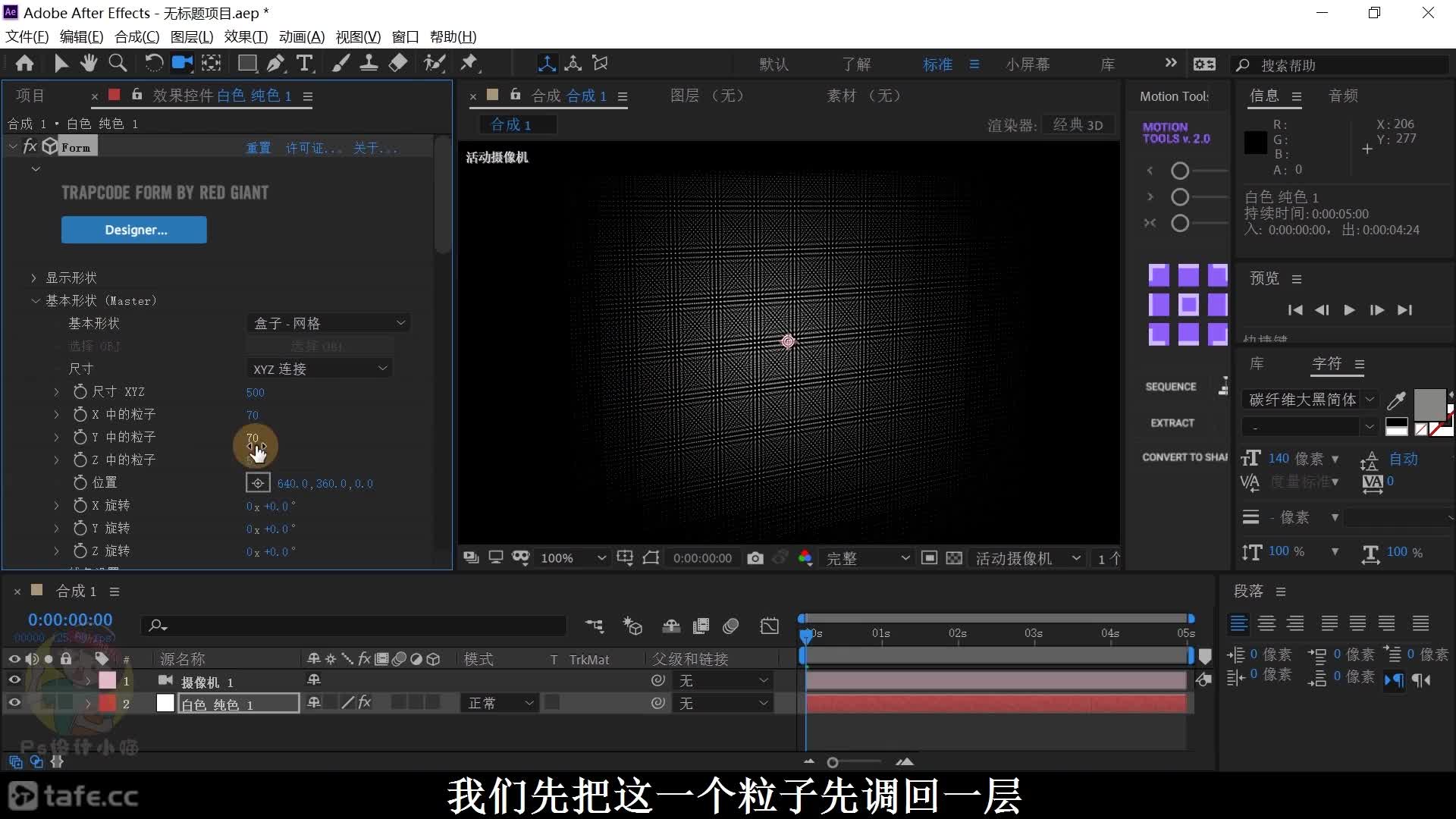Click the Home icon in toolbar

pos(24,64)
